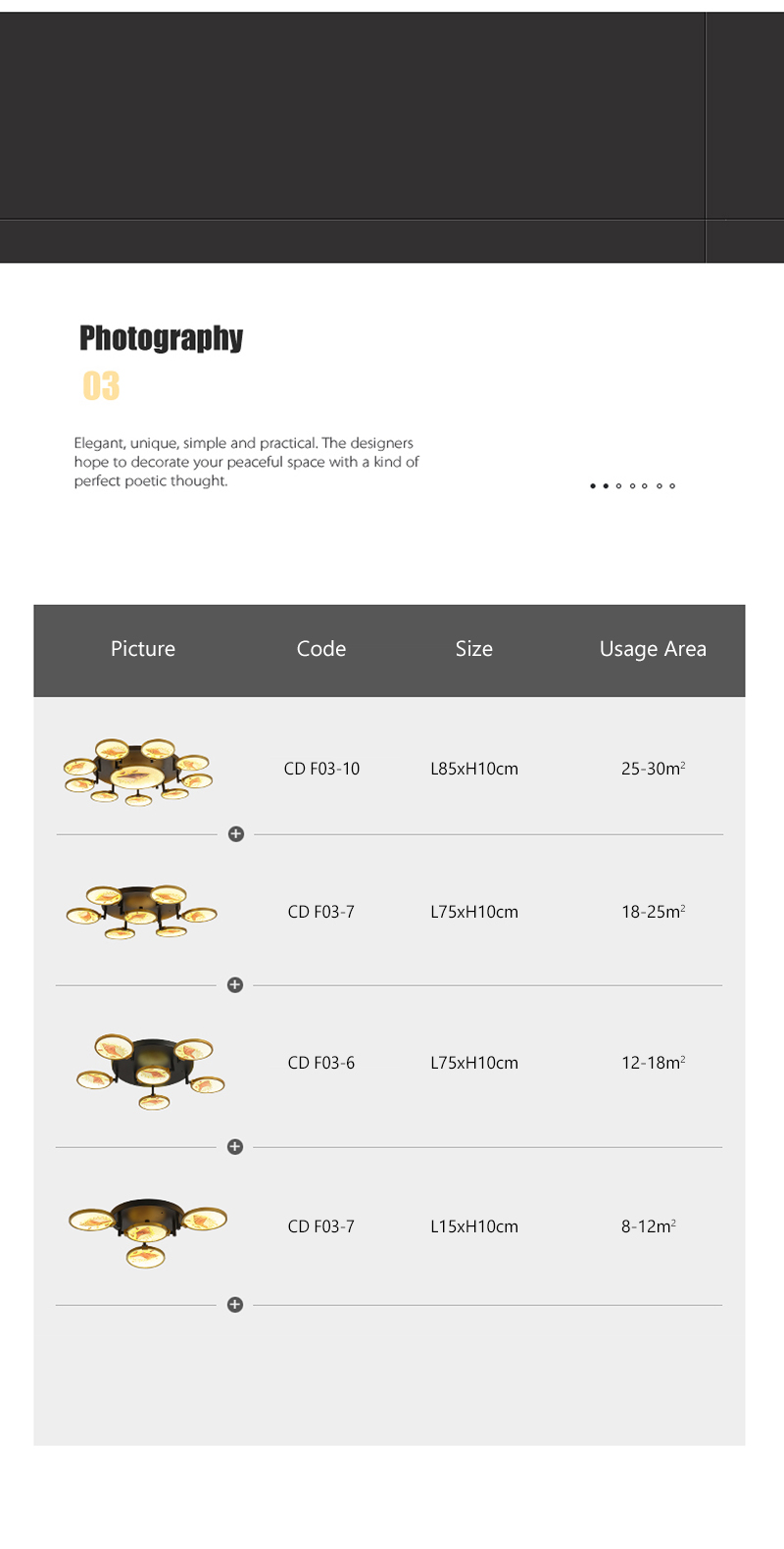Click the CD F03-10 product code
This screenshot has height=1549, width=784.
tap(321, 769)
